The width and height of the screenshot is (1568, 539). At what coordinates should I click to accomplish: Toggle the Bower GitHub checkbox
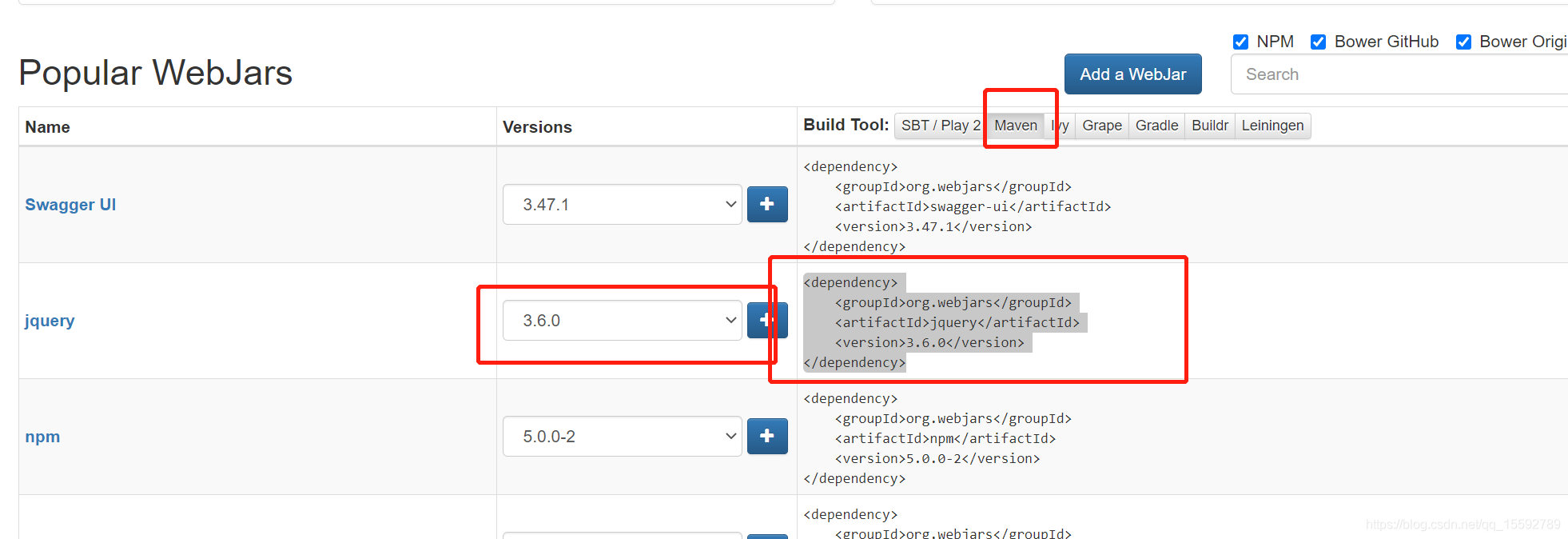[x=1318, y=42]
